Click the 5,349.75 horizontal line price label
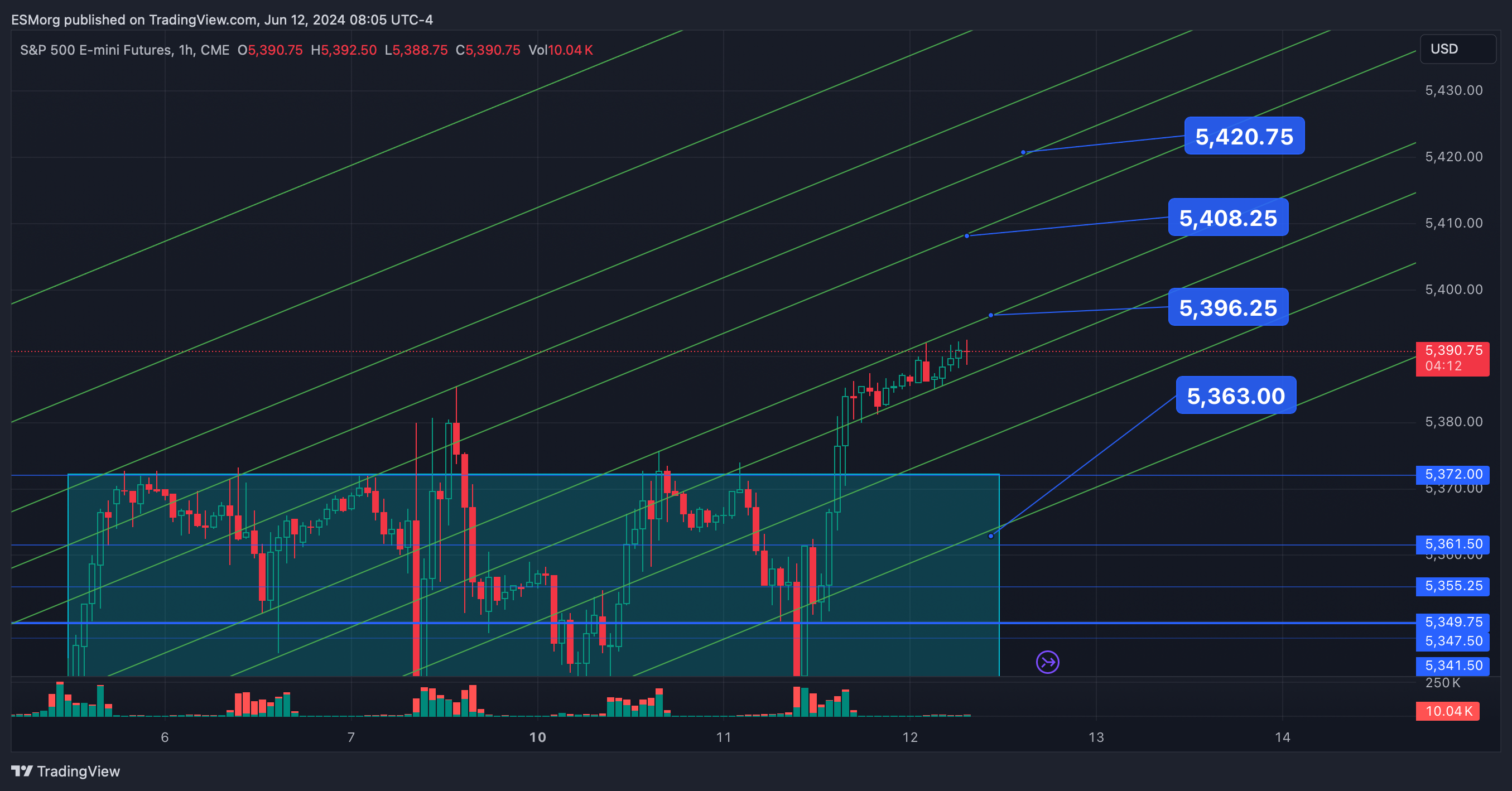 (x=1453, y=622)
